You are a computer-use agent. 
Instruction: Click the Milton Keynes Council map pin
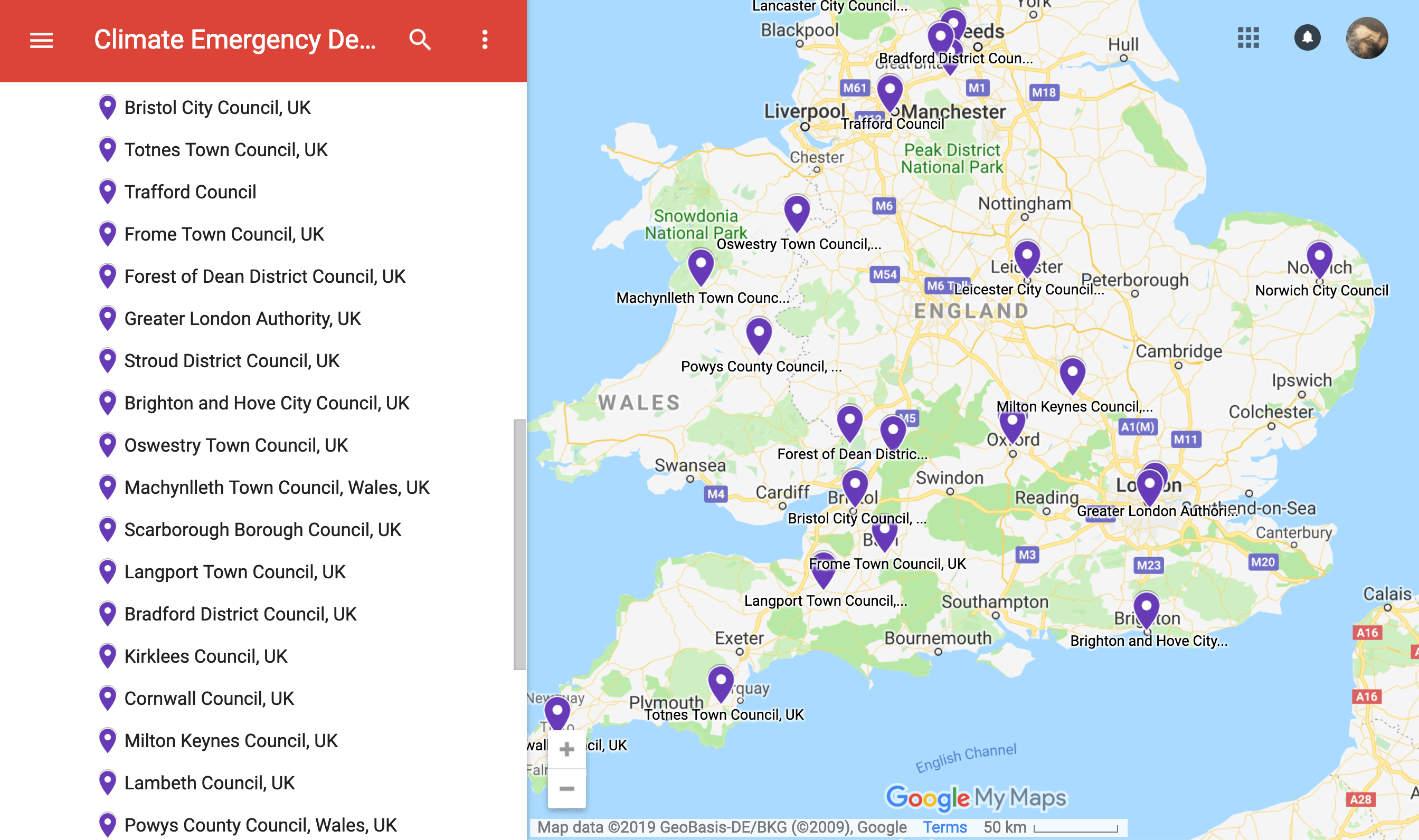point(1072,376)
